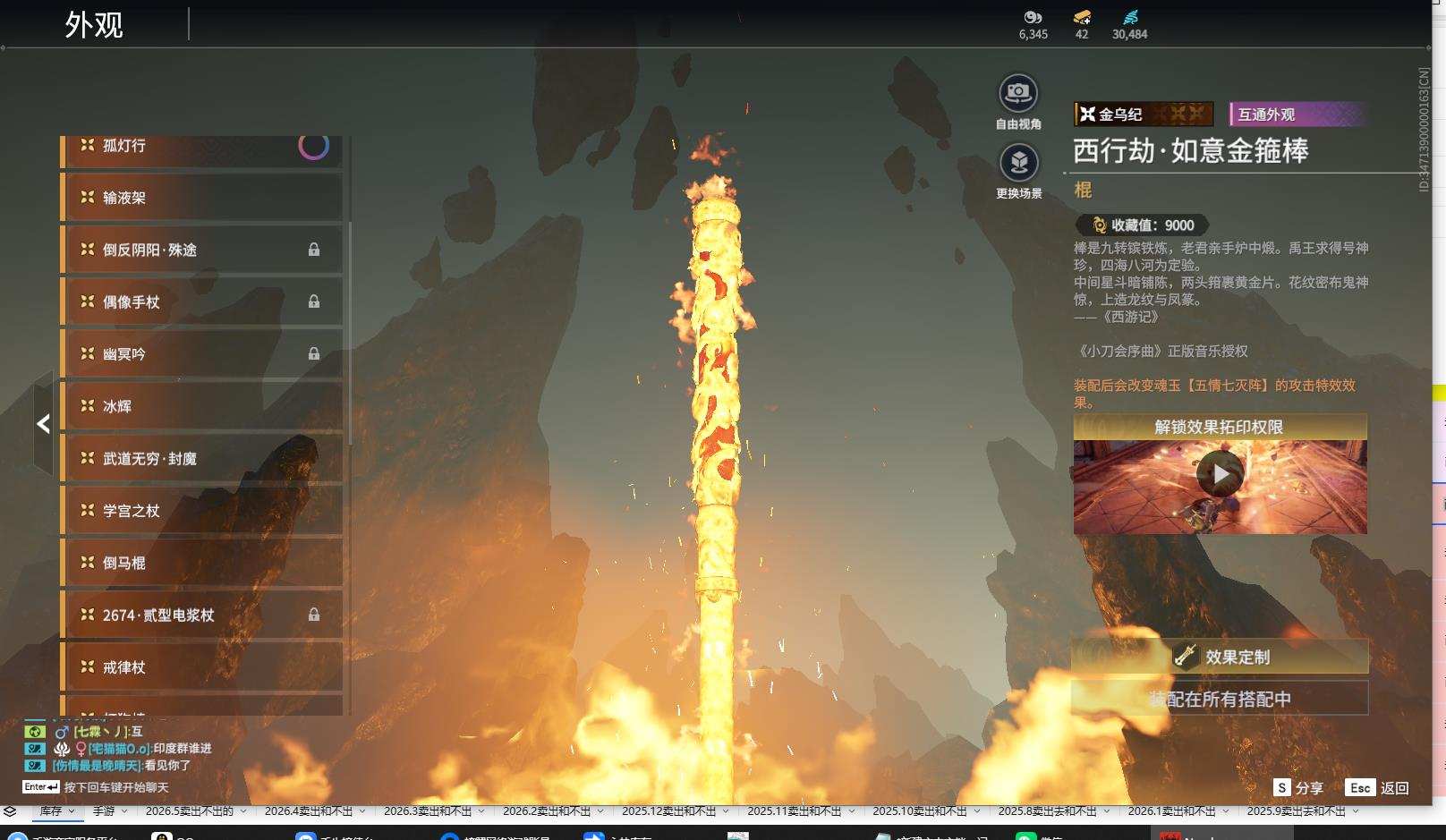Click the world channel icon beside 七霖

point(34,732)
